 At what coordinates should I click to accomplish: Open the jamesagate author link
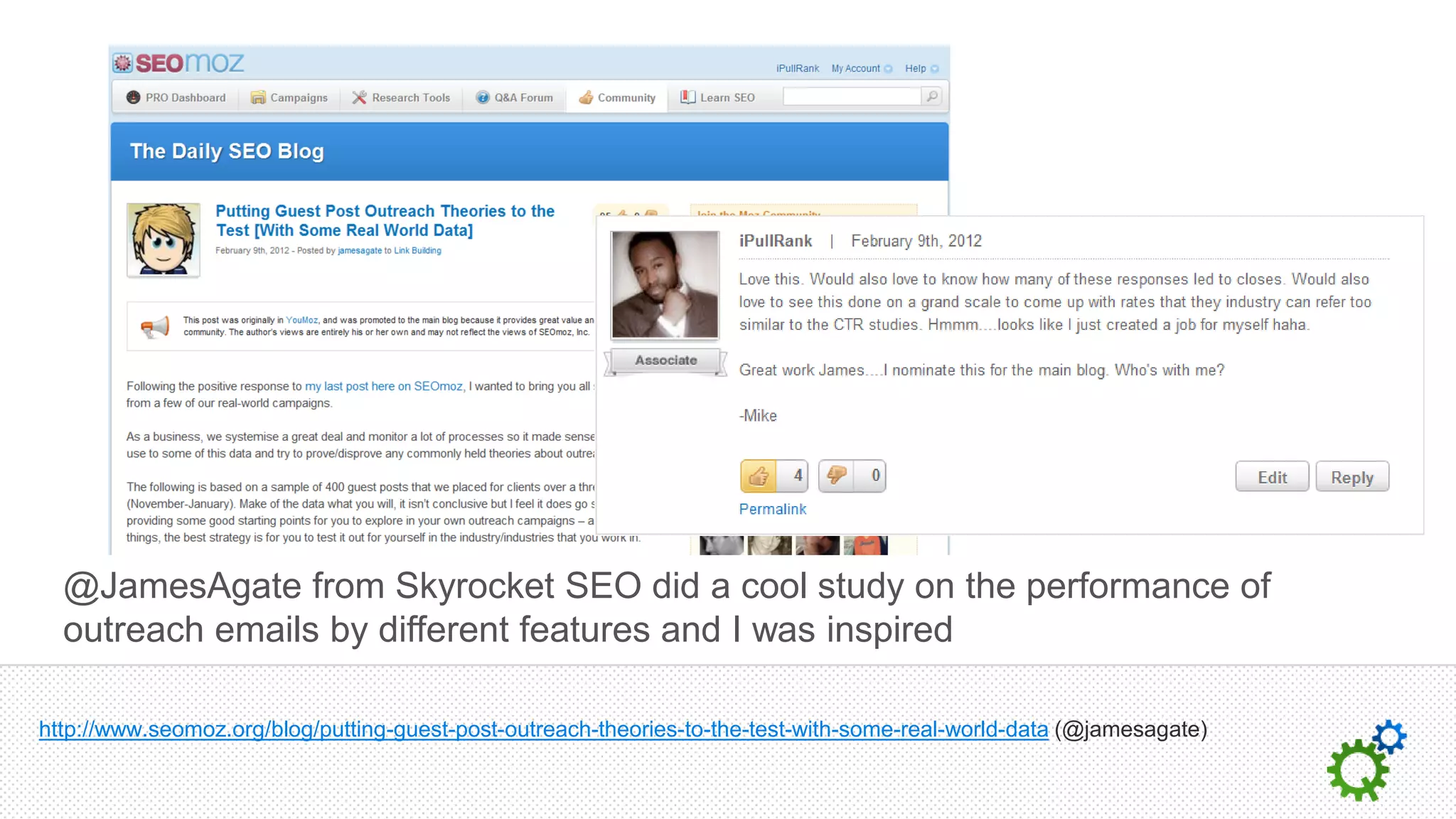360,250
